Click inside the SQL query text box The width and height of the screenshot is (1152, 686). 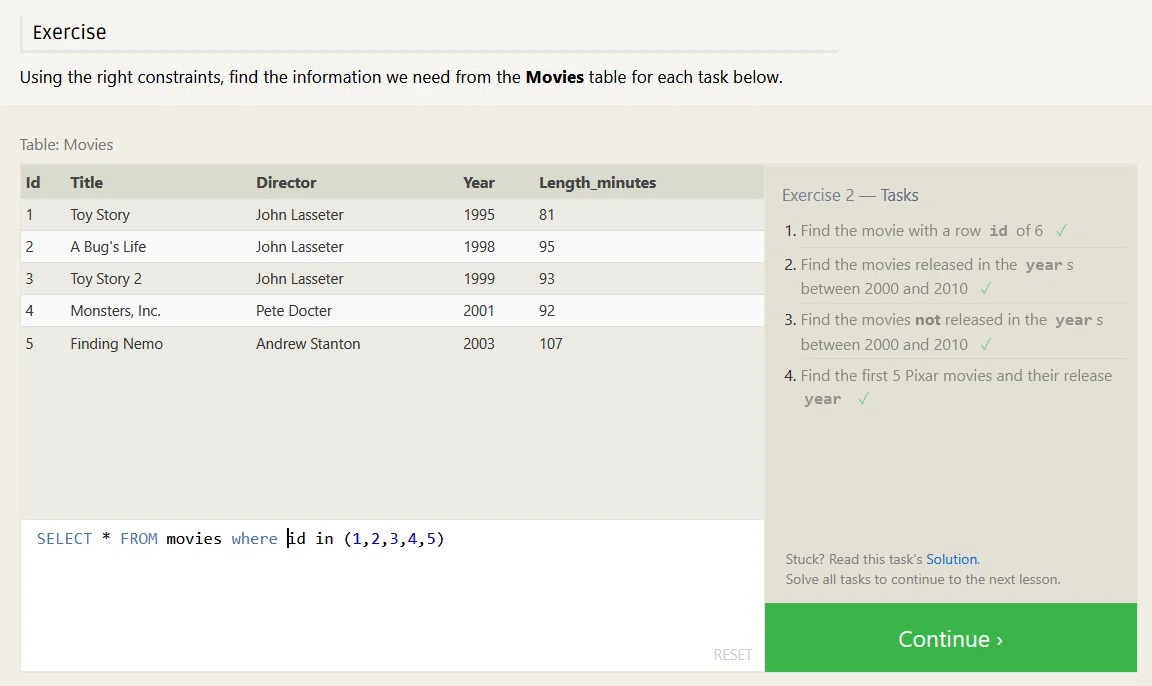[x=392, y=595]
